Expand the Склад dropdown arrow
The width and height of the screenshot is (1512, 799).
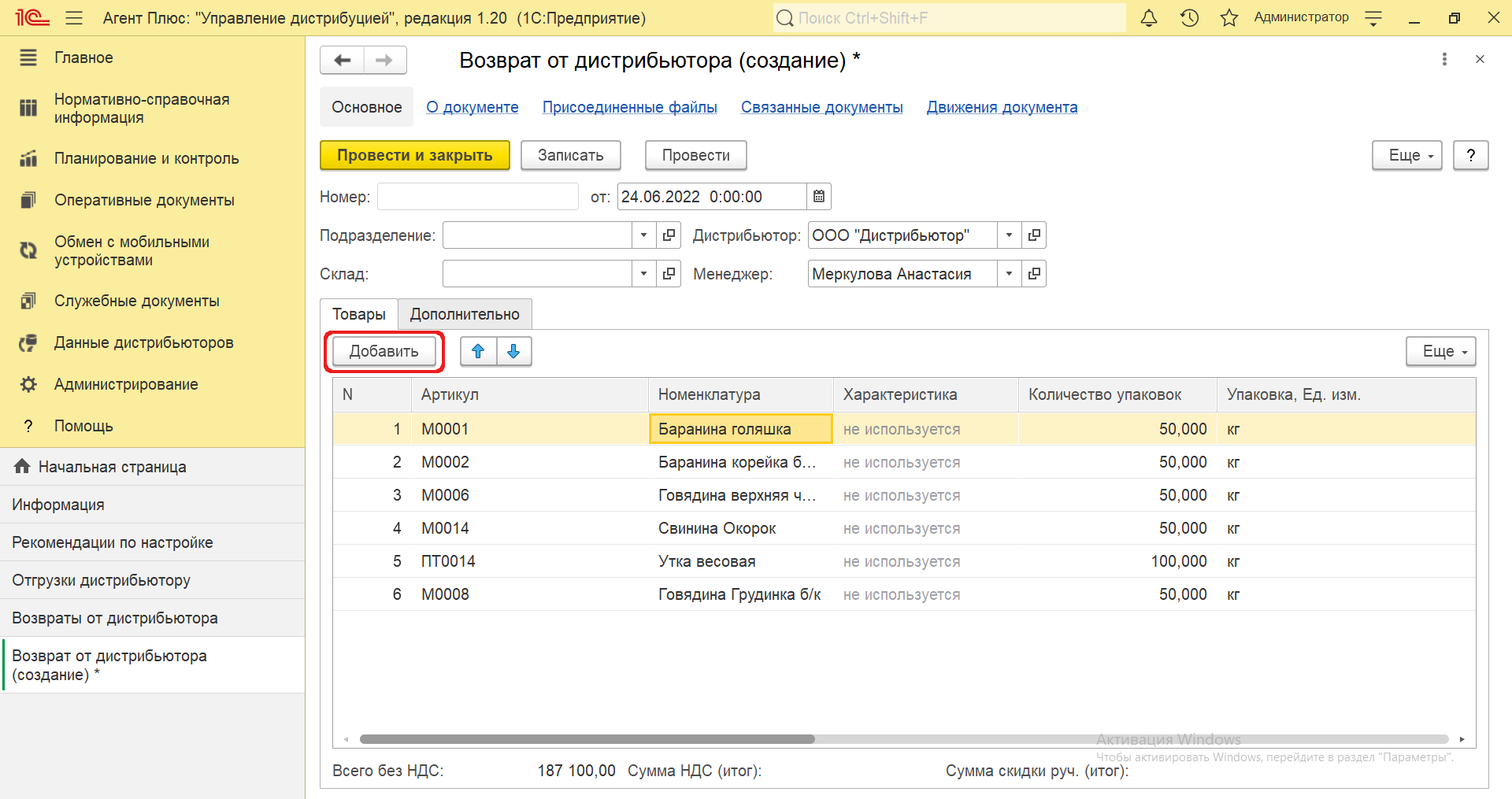[644, 274]
